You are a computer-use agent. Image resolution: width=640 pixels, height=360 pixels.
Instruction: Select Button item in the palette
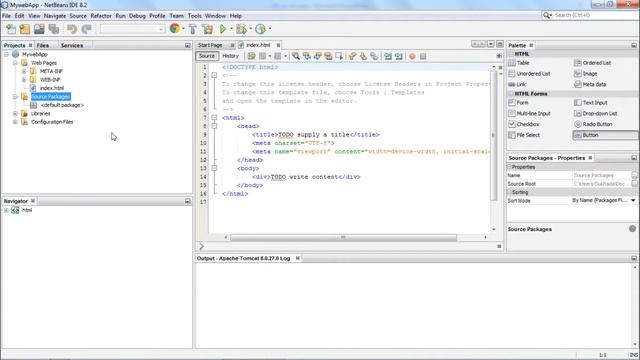[605, 135]
